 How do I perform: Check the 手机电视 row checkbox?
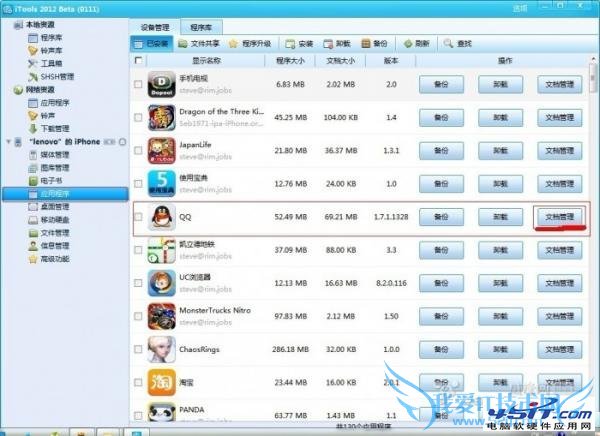pyautogui.click(x=139, y=84)
